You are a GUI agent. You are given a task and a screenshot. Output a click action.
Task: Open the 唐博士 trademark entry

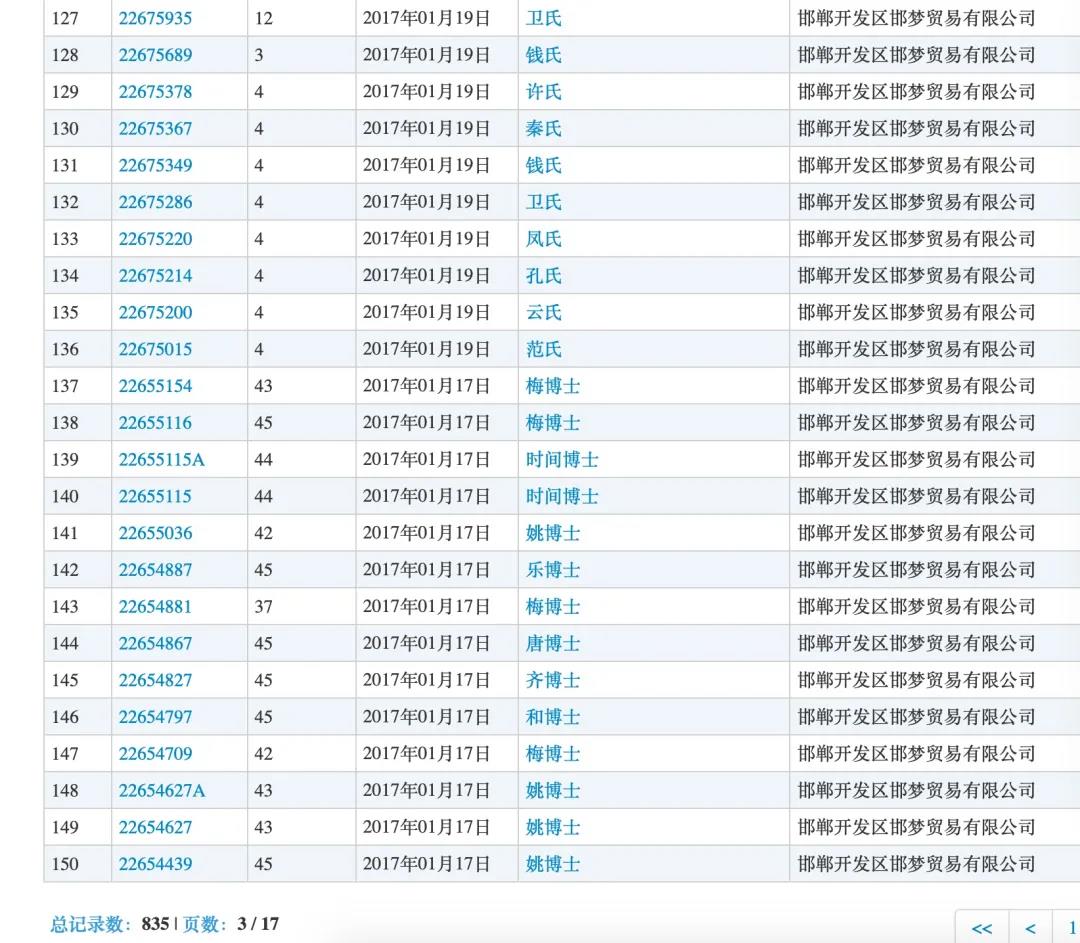(553, 644)
